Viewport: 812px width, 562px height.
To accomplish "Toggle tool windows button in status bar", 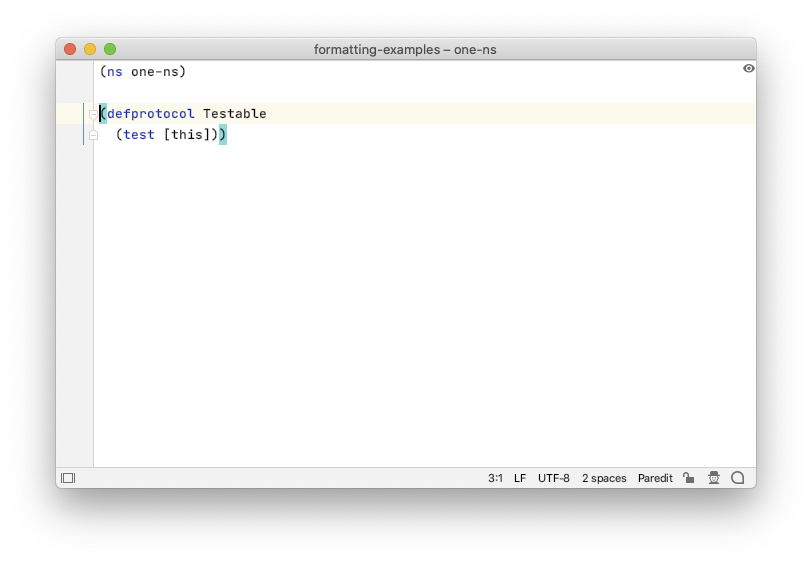I will pyautogui.click(x=68, y=478).
